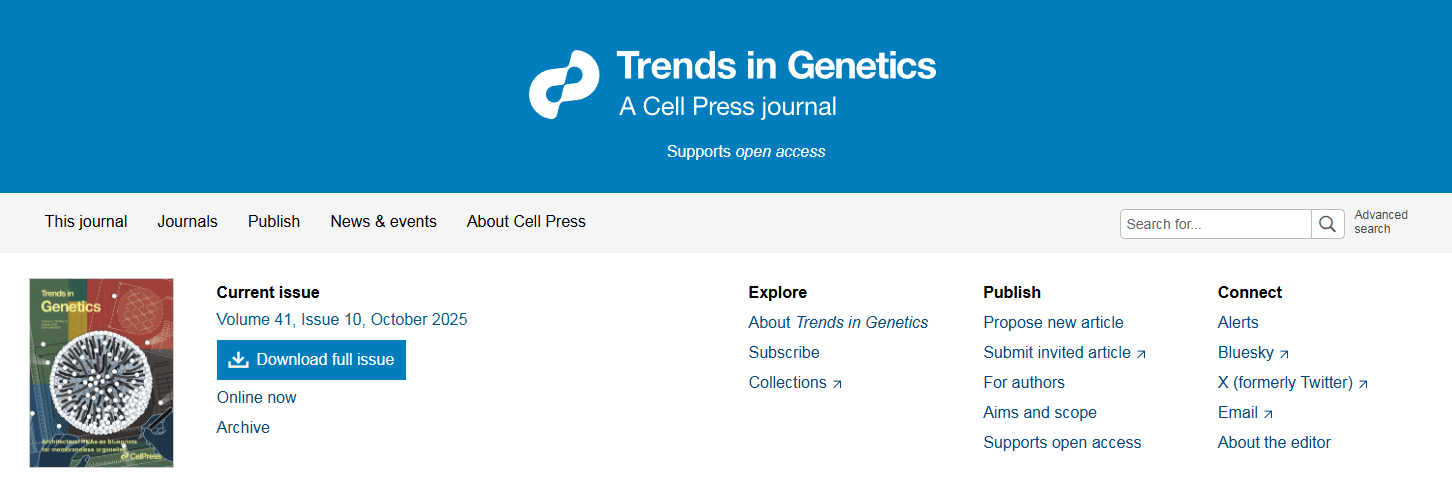This screenshot has height=499, width=1452.
Task: Click the Cell Press logo icon
Action: tap(564, 85)
